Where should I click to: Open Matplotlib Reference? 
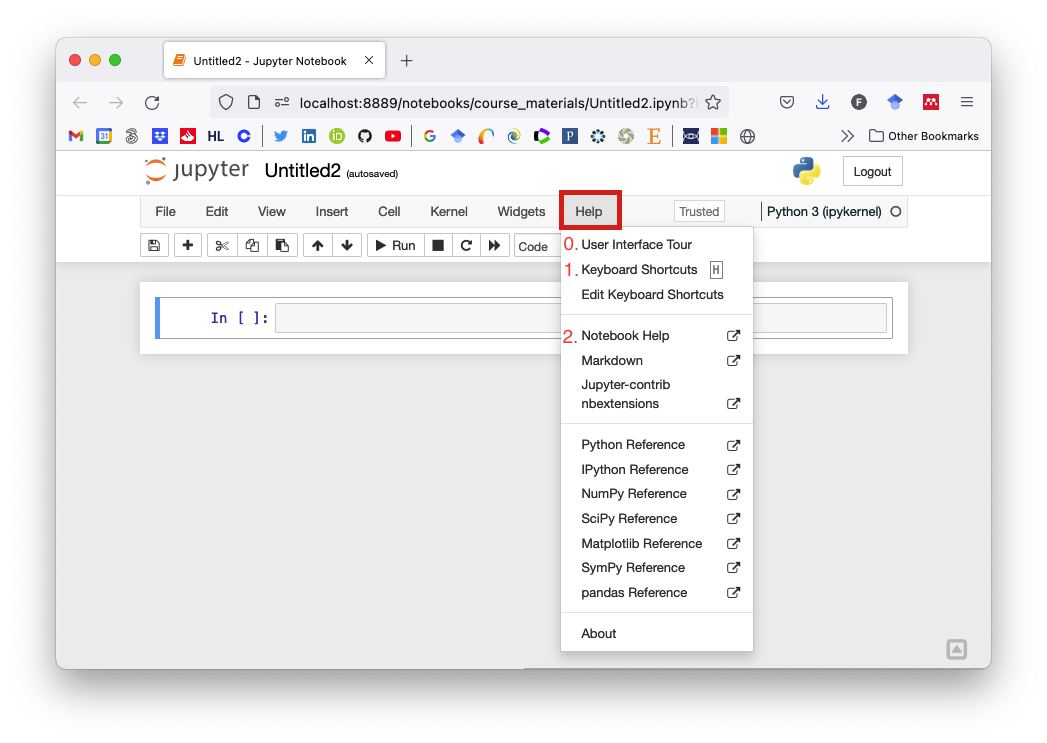[x=657, y=543]
